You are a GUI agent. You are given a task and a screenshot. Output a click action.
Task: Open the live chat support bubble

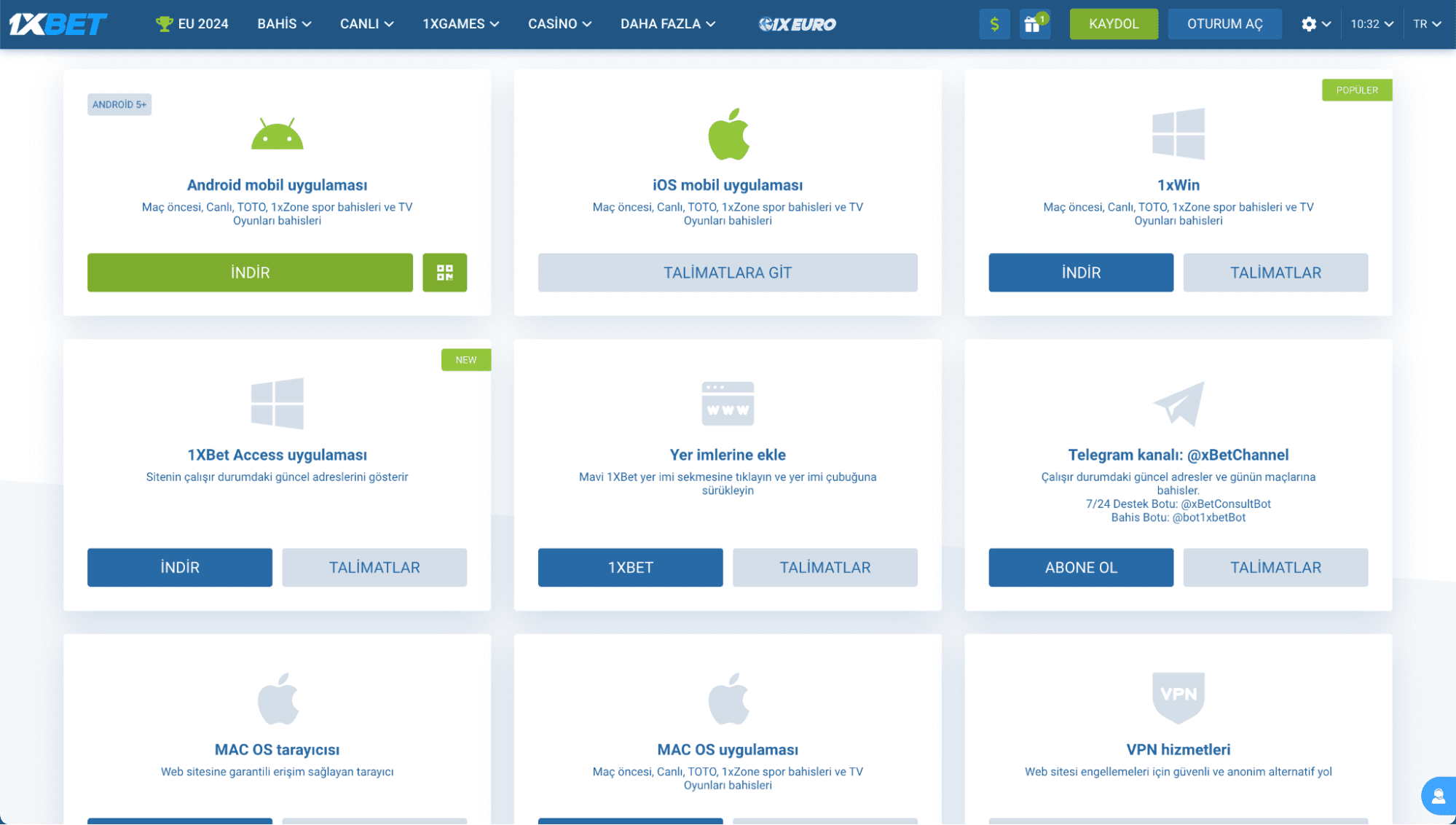pos(1438,796)
